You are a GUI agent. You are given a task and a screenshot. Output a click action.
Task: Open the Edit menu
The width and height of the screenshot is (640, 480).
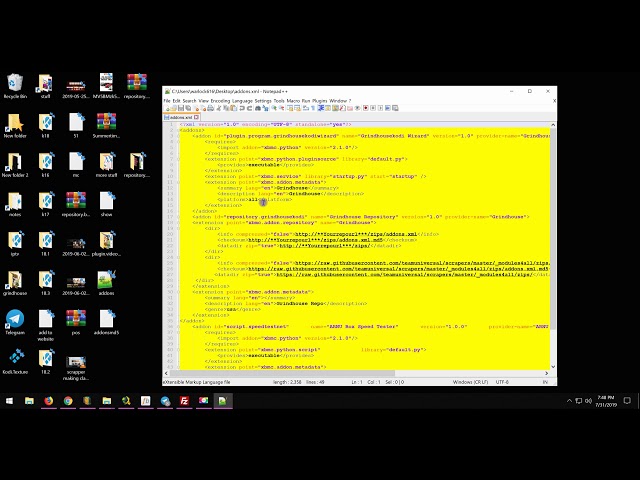click(x=176, y=101)
